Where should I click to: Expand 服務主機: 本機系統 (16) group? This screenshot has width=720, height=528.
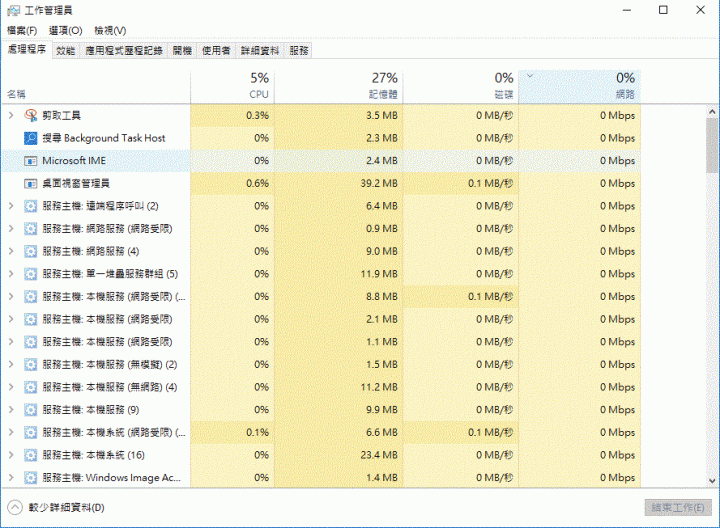tap(11, 455)
